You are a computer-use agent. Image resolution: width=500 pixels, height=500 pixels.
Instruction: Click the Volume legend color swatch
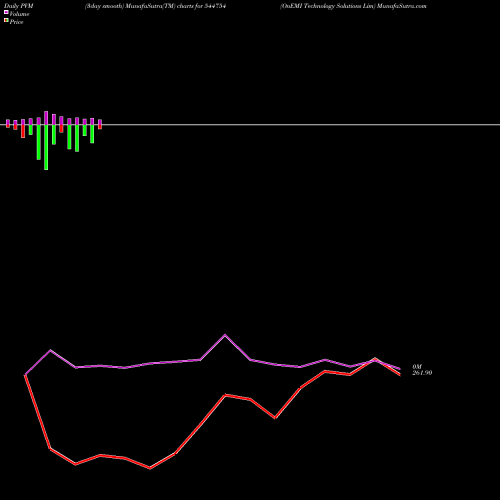[6, 12]
